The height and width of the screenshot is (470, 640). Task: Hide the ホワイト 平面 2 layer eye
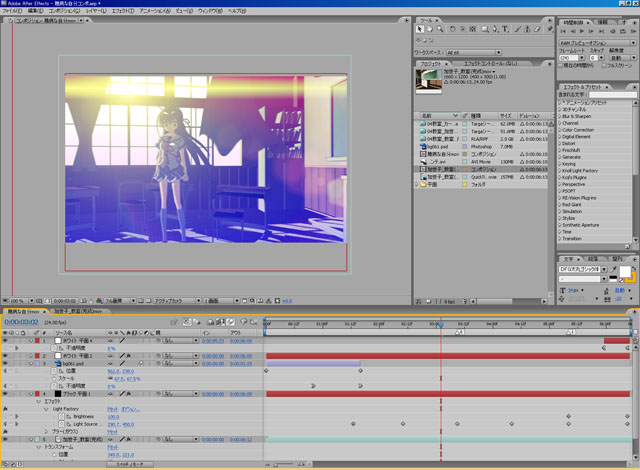pos(5,356)
